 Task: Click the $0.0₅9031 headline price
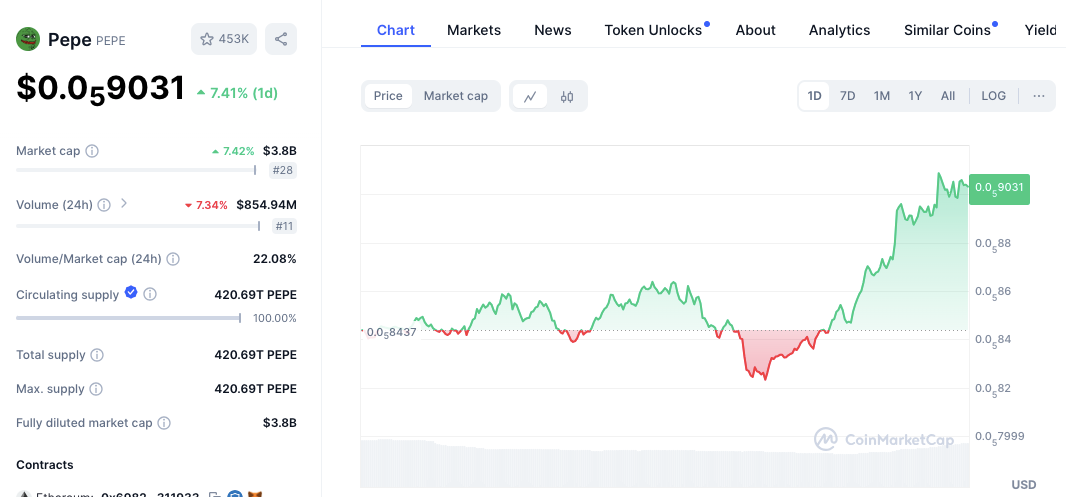pyautogui.click(x=101, y=89)
